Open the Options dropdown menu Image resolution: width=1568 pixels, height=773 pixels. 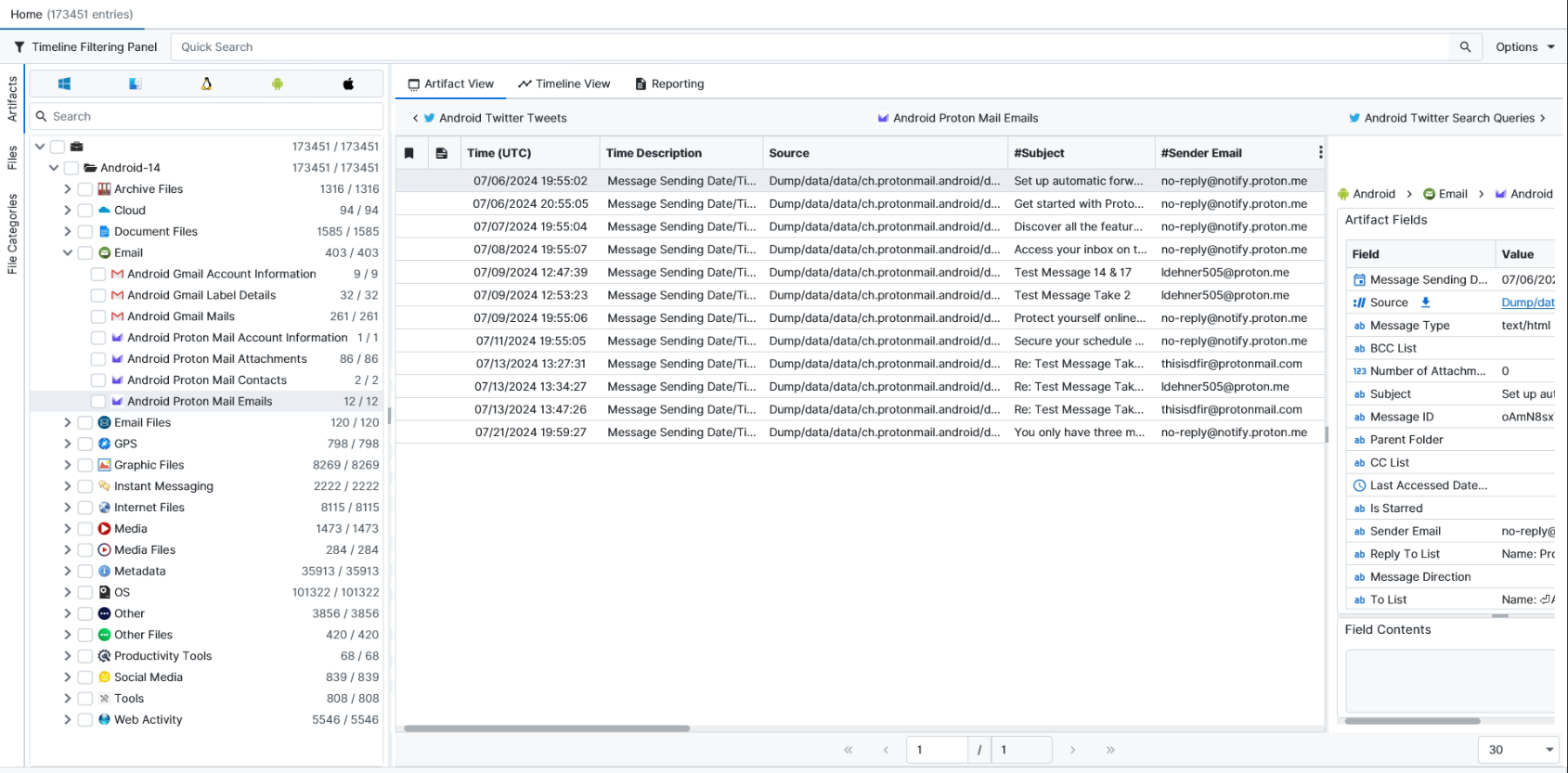tap(1524, 46)
